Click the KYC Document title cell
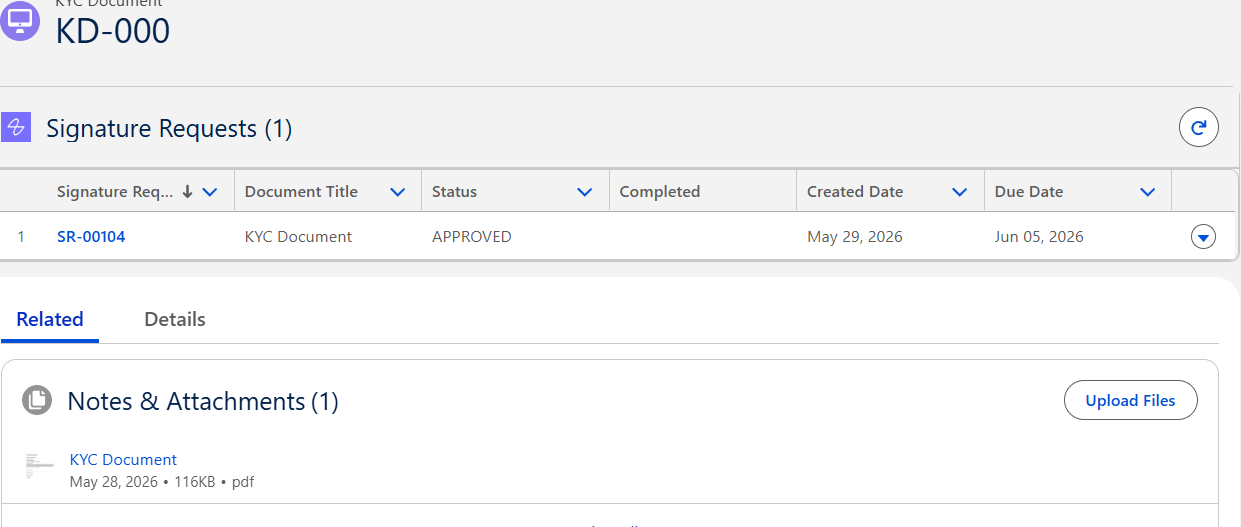The height and width of the screenshot is (527, 1241). tap(298, 237)
